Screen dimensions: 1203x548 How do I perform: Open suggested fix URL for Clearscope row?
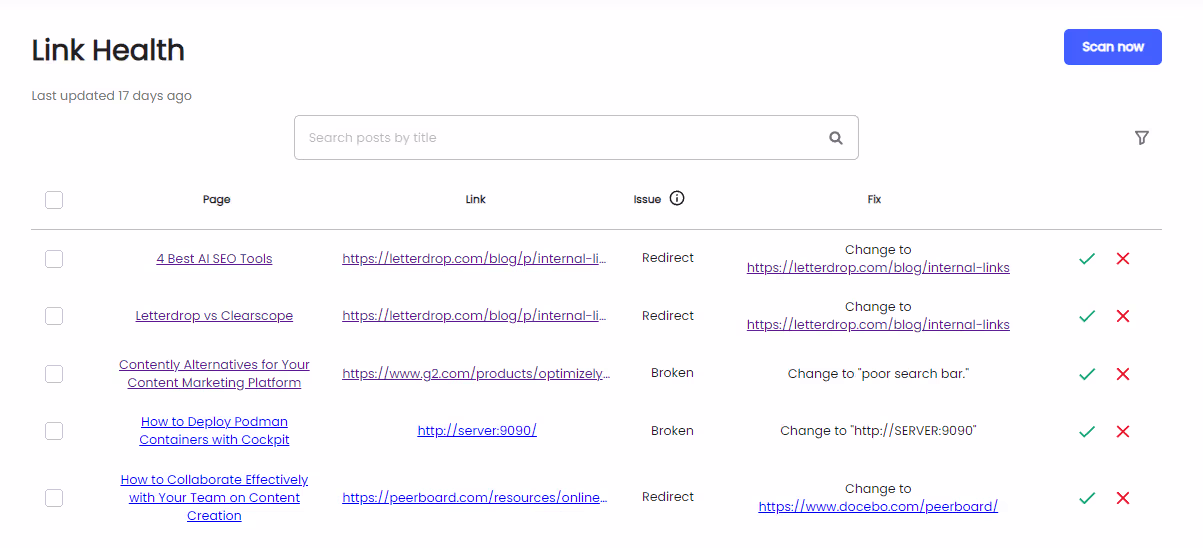pyautogui.click(x=878, y=325)
